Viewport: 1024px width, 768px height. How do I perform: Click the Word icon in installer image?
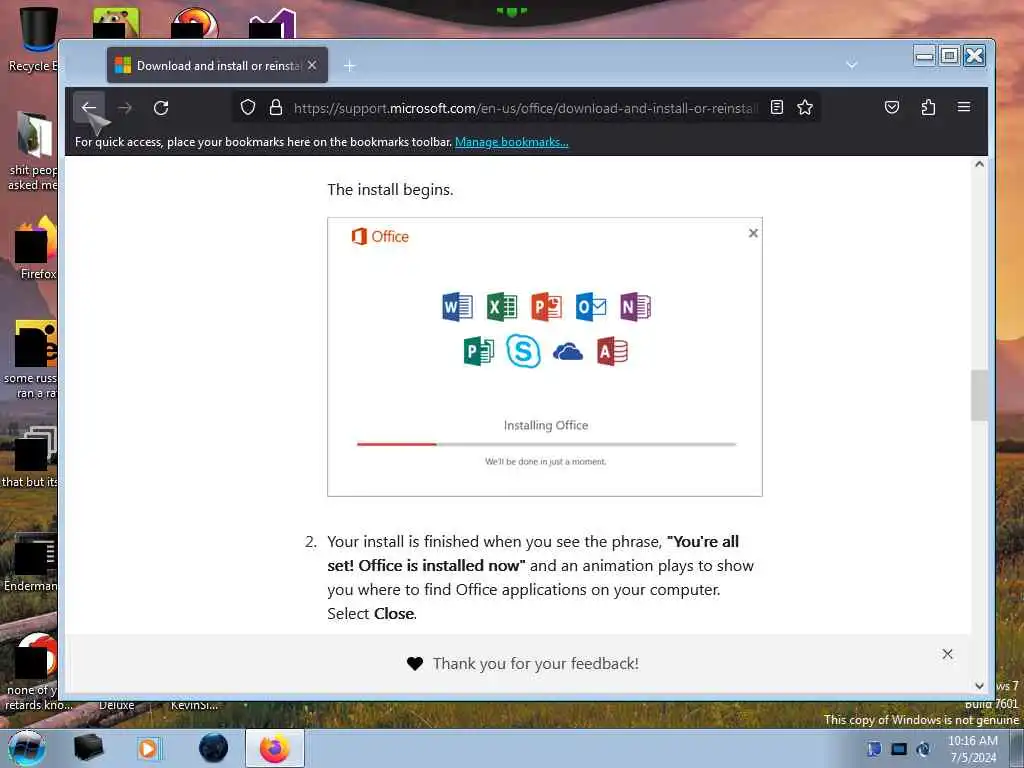[x=457, y=307]
